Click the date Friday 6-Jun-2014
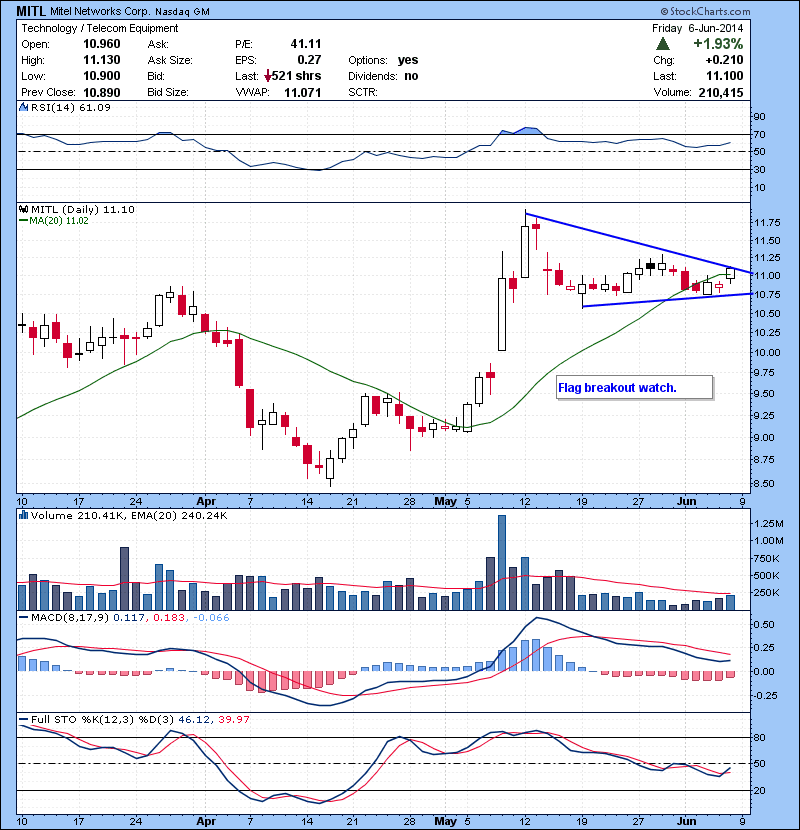The image size is (800, 830). pyautogui.click(x=697, y=28)
